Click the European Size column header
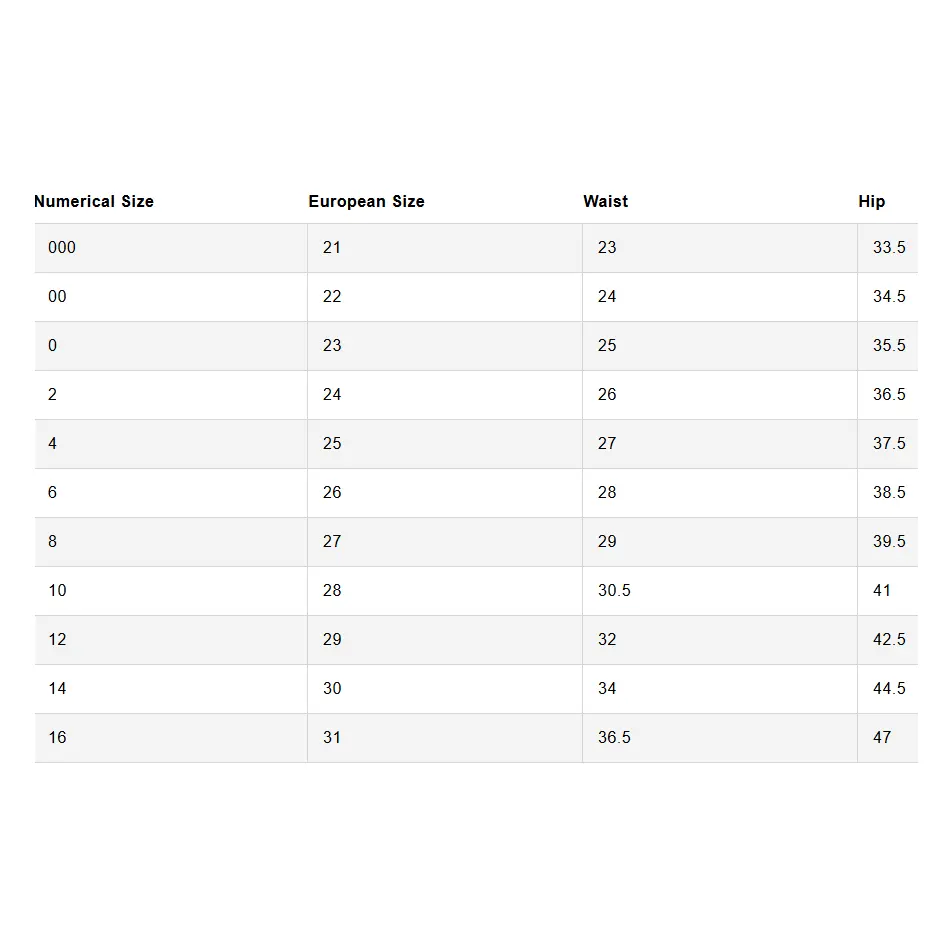Viewport: 941px width, 941px height. [x=366, y=201]
